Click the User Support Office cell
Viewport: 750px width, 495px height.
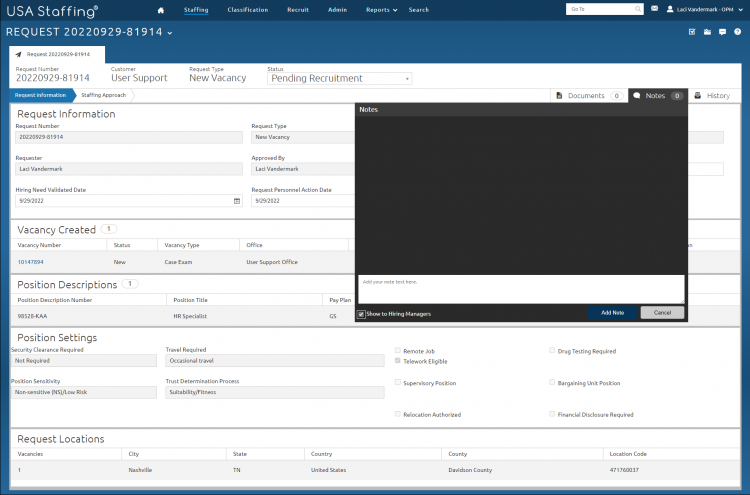tap(272, 262)
